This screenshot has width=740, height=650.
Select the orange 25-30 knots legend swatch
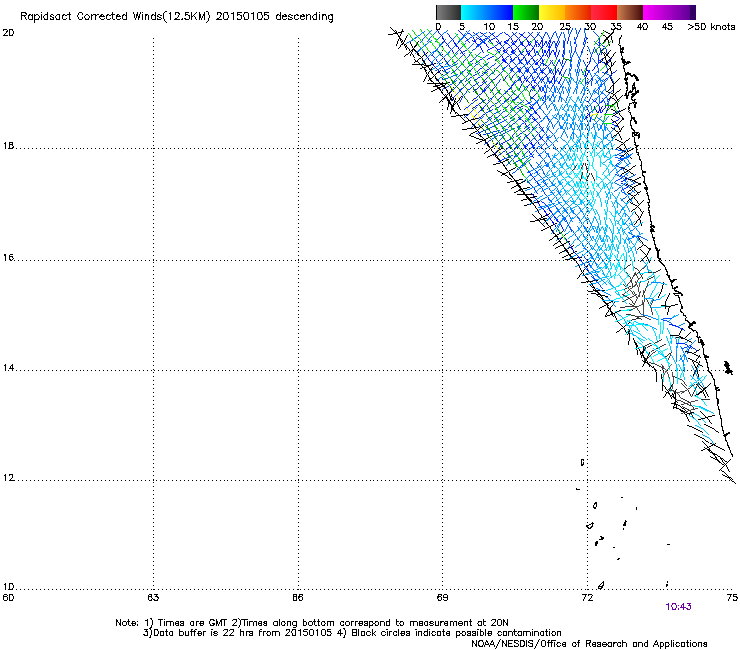pos(578,12)
